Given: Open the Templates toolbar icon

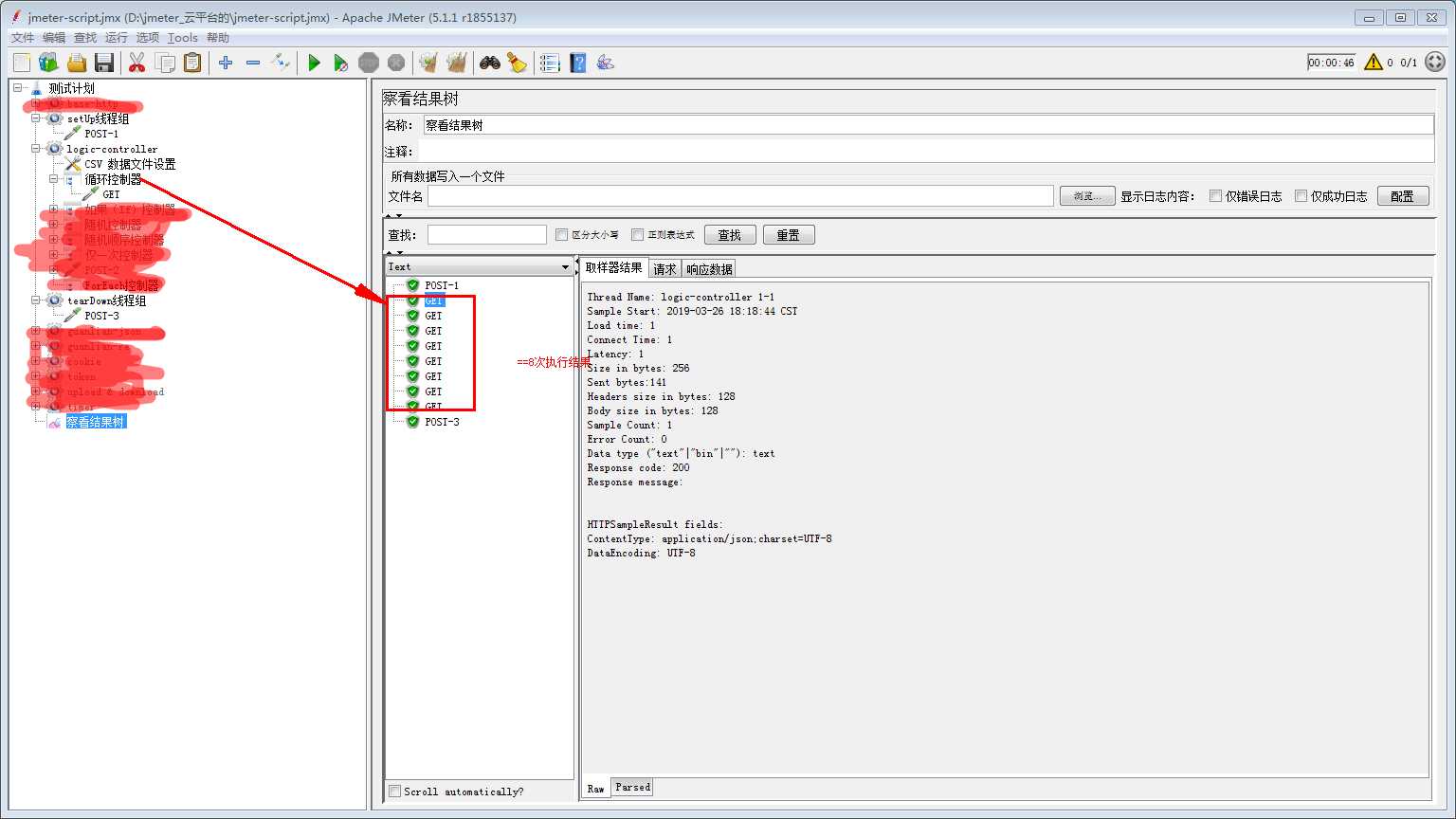Looking at the screenshot, I should pyautogui.click(x=48, y=63).
